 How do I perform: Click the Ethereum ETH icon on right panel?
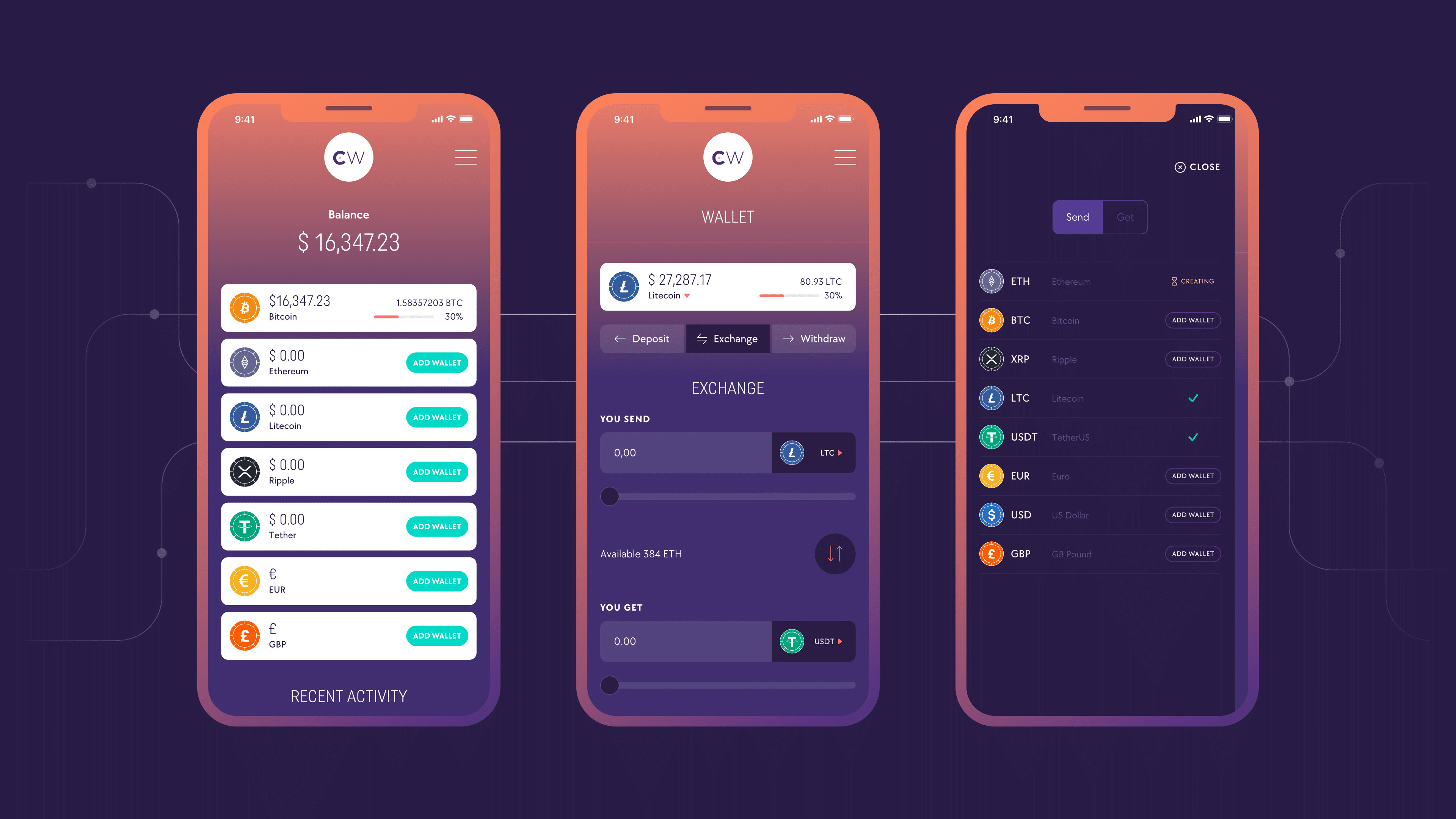coord(991,281)
